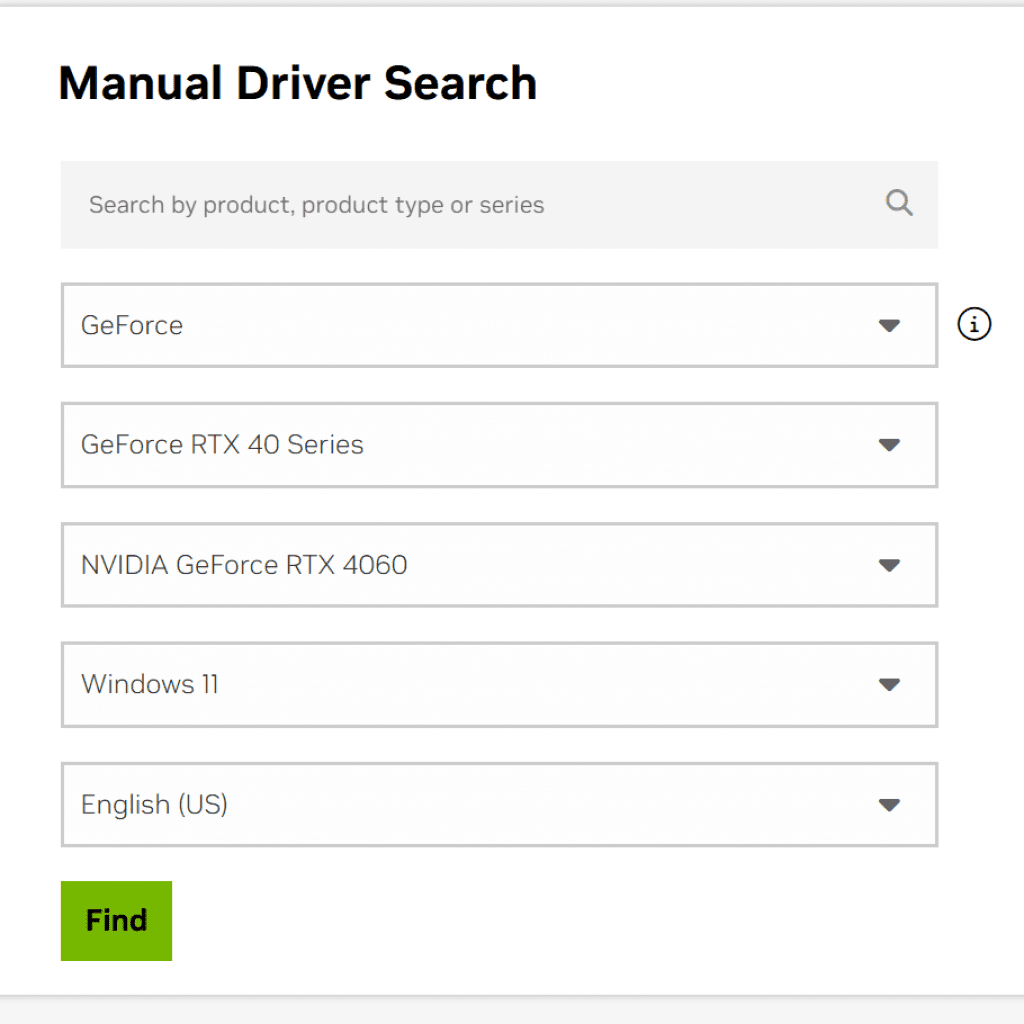
Task: Click the Manual Driver Search heading
Action: pos(297,83)
